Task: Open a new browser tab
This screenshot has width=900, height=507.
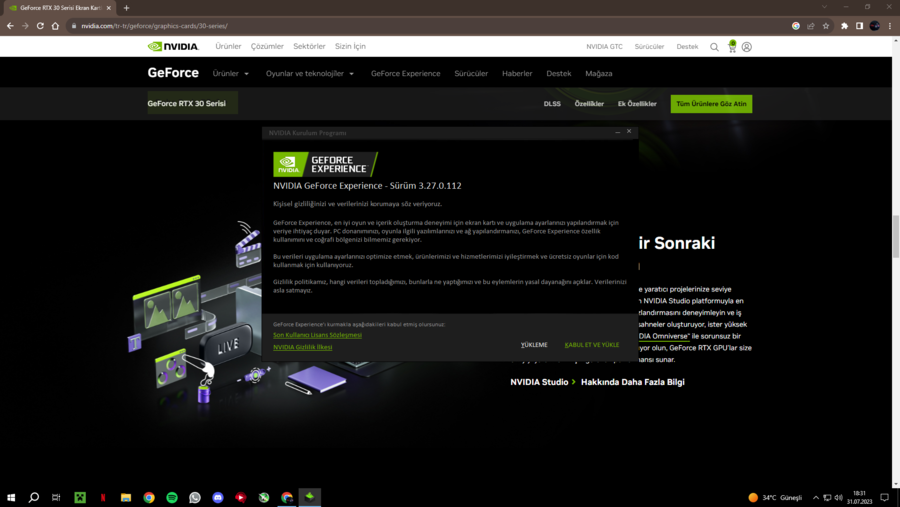Action: (126, 8)
